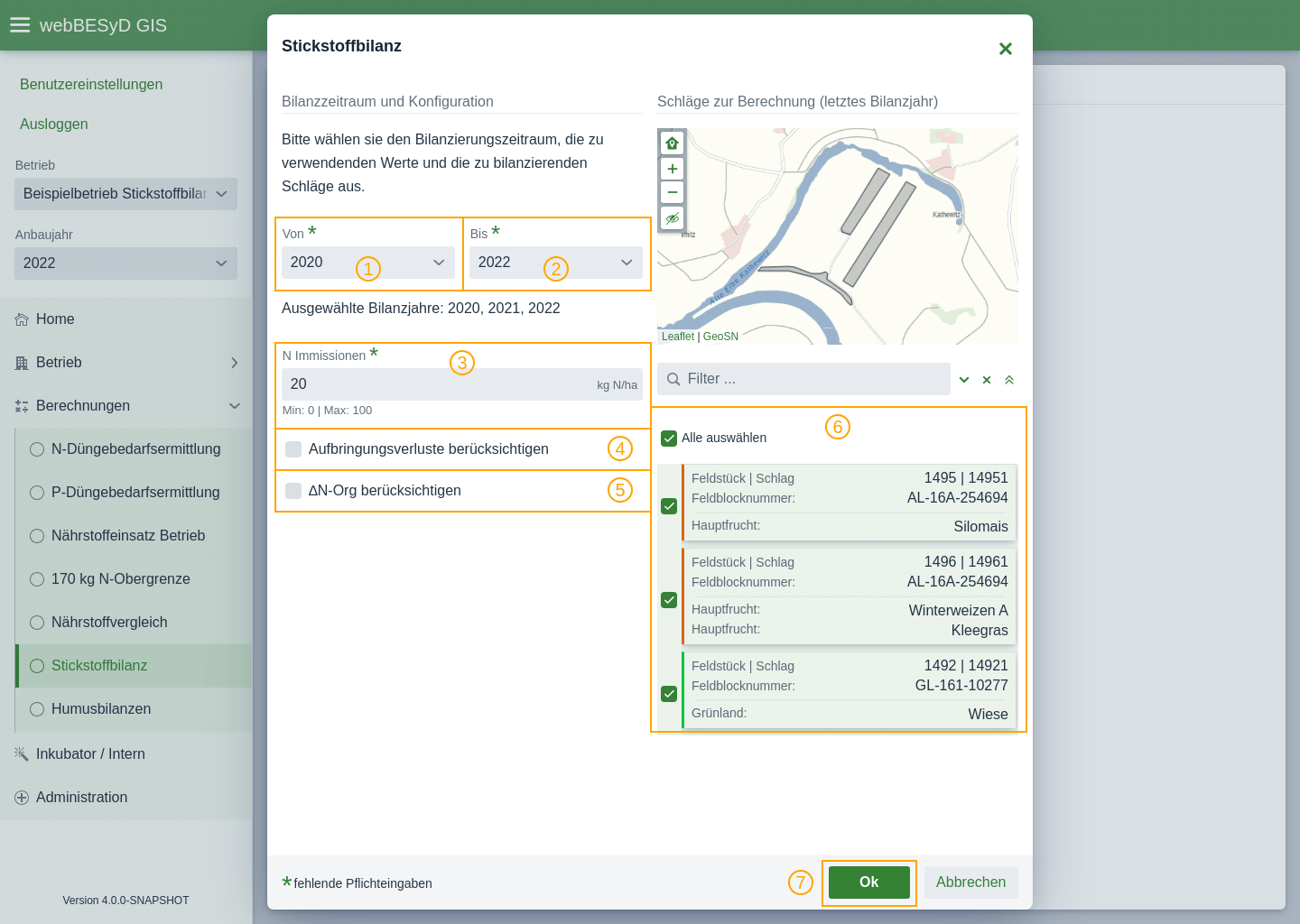Reset map to home extent
1300x924 pixels.
[672, 143]
